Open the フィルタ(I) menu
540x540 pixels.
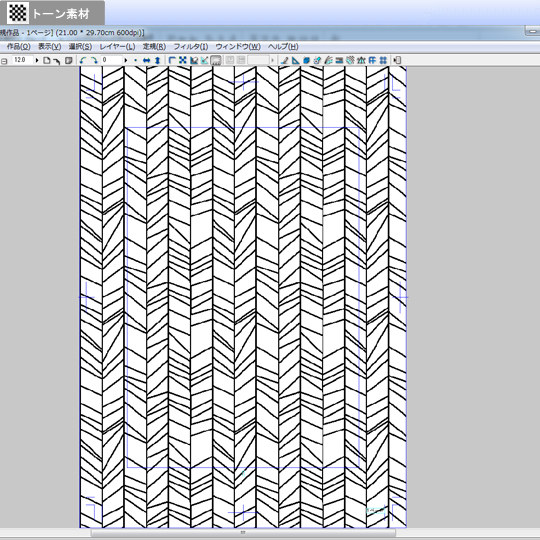pyautogui.click(x=190, y=46)
